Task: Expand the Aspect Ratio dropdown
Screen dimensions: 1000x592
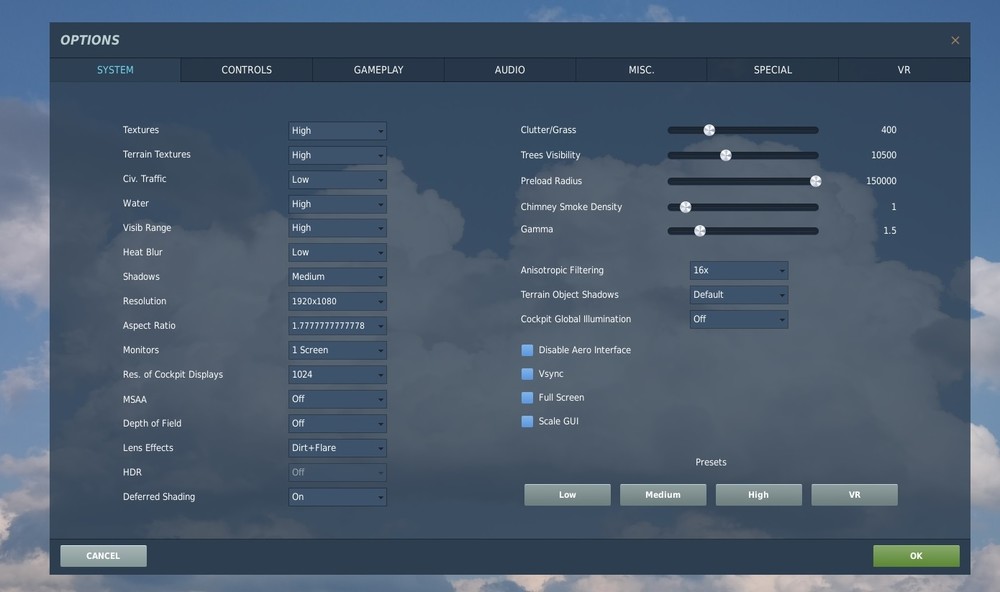Action: tap(337, 326)
